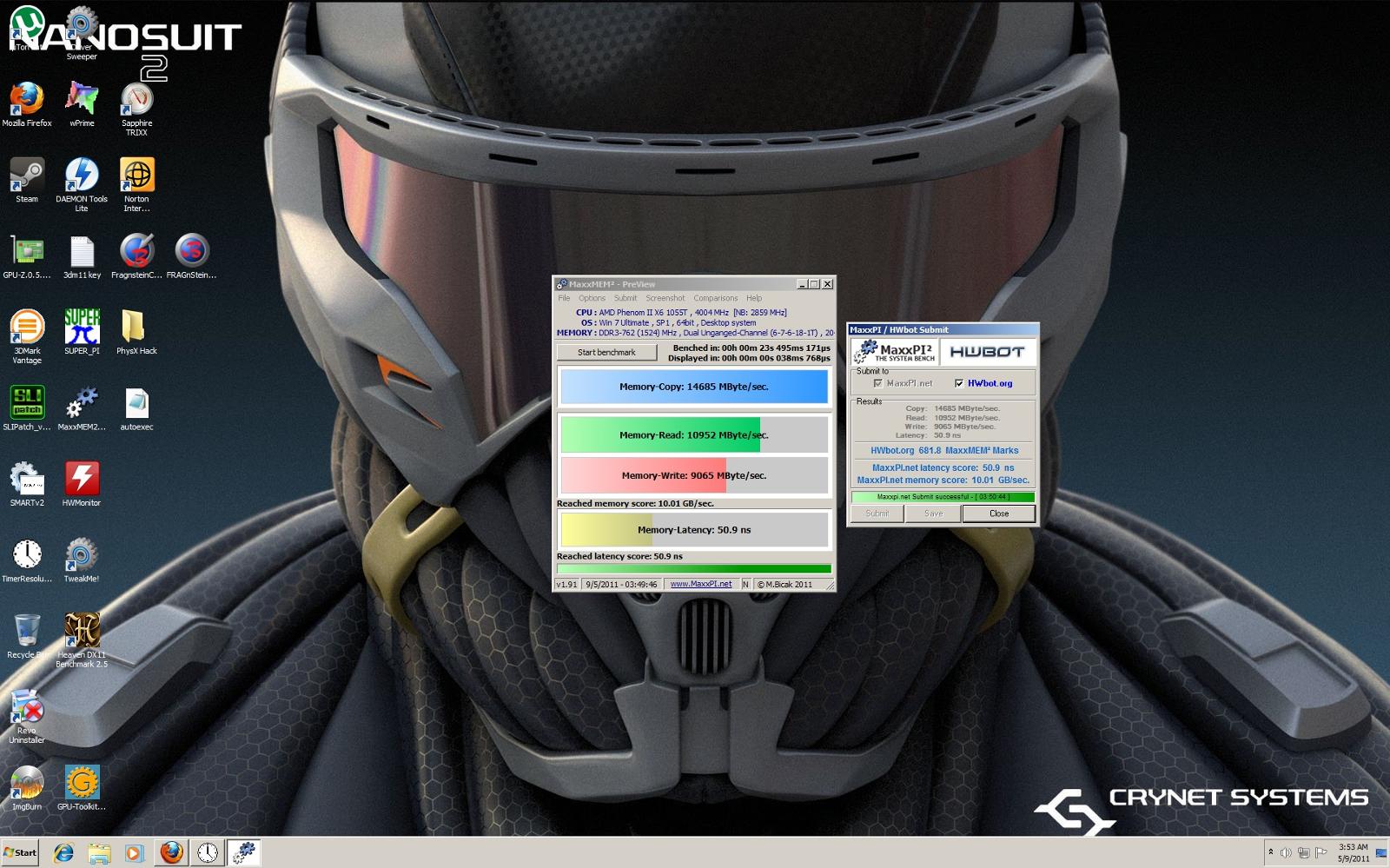This screenshot has width=1390, height=868.
Task: Toggle the MaxxPI.net submit checkbox
Action: [x=877, y=383]
